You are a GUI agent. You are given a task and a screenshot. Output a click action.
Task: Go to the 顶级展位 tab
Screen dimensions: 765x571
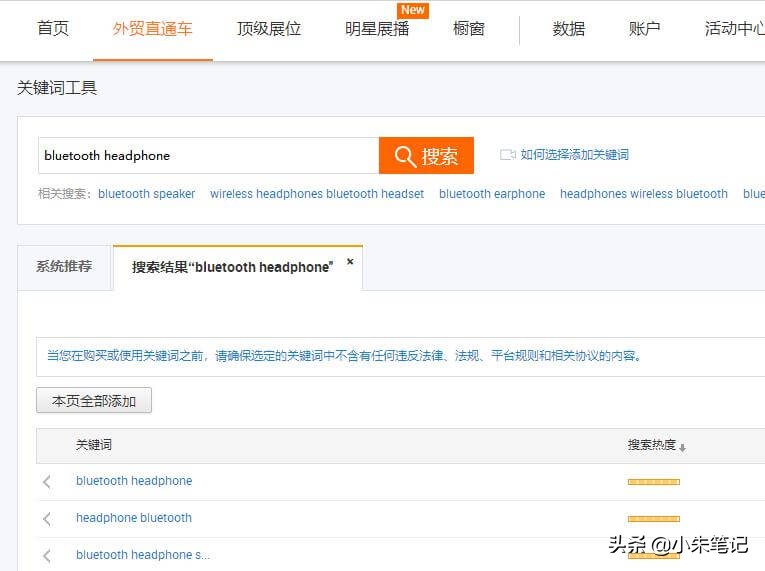pos(269,28)
